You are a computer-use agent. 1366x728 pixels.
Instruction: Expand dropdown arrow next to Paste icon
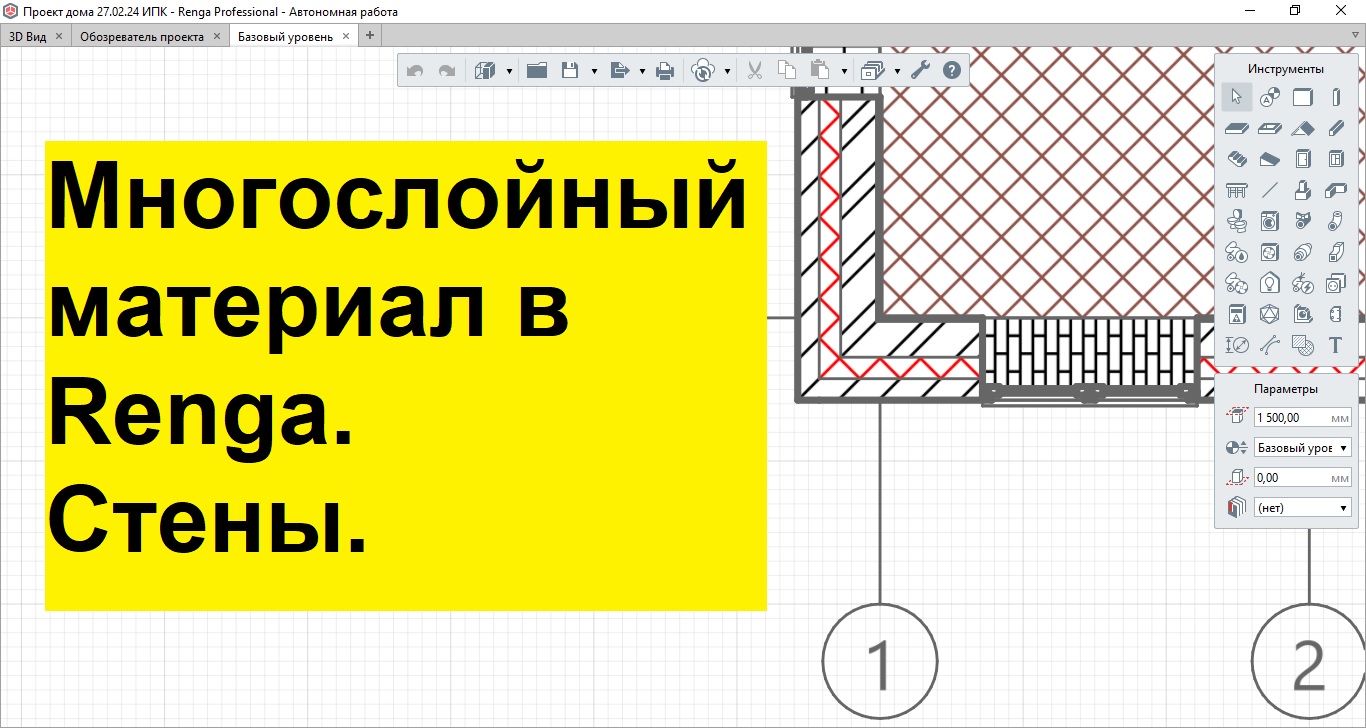click(x=844, y=71)
